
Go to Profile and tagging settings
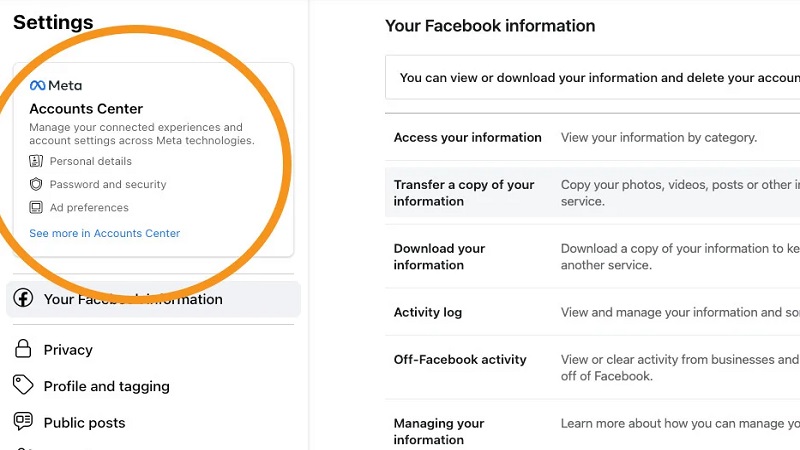106,386
